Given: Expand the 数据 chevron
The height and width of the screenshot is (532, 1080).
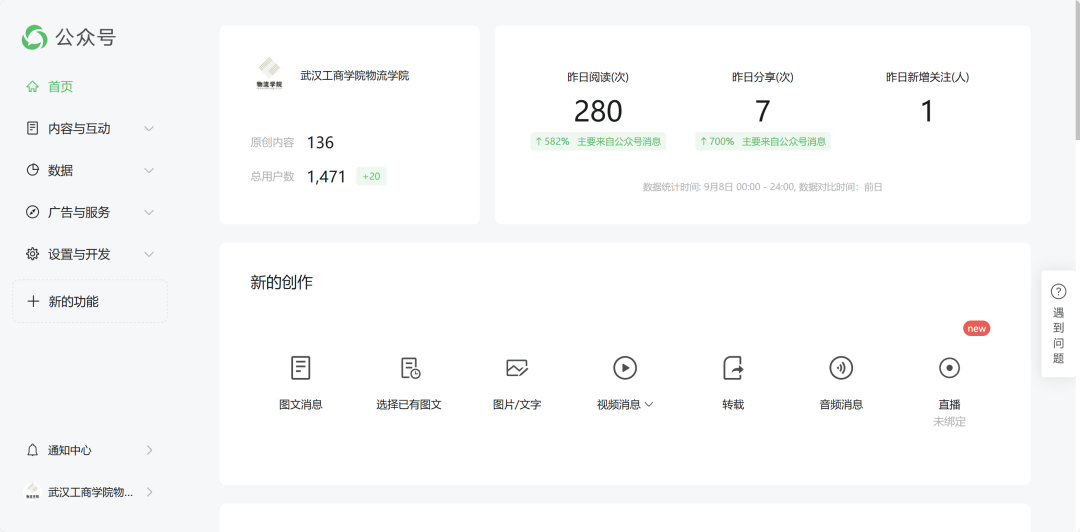Looking at the screenshot, I should point(149,170).
